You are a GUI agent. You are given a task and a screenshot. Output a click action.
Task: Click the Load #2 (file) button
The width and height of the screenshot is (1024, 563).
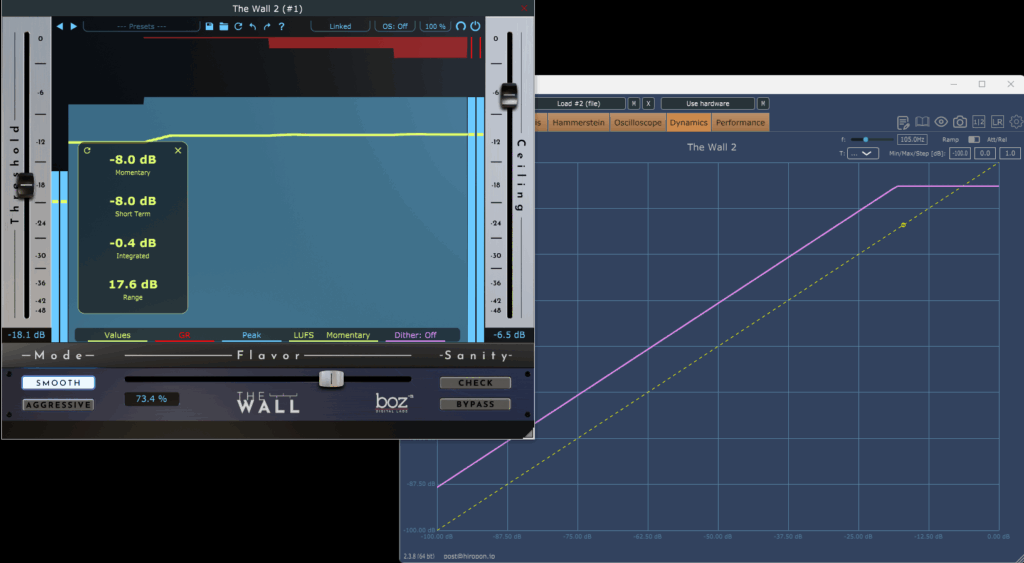point(579,103)
